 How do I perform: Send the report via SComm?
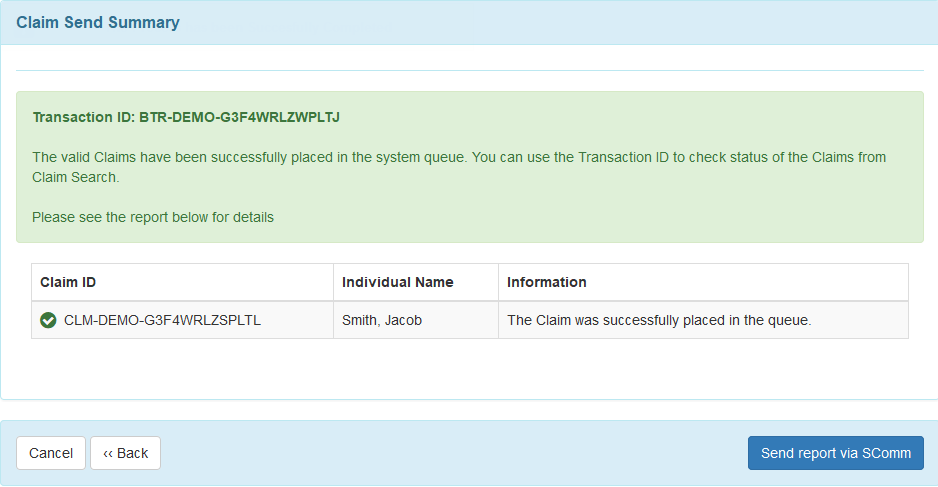[x=836, y=453]
